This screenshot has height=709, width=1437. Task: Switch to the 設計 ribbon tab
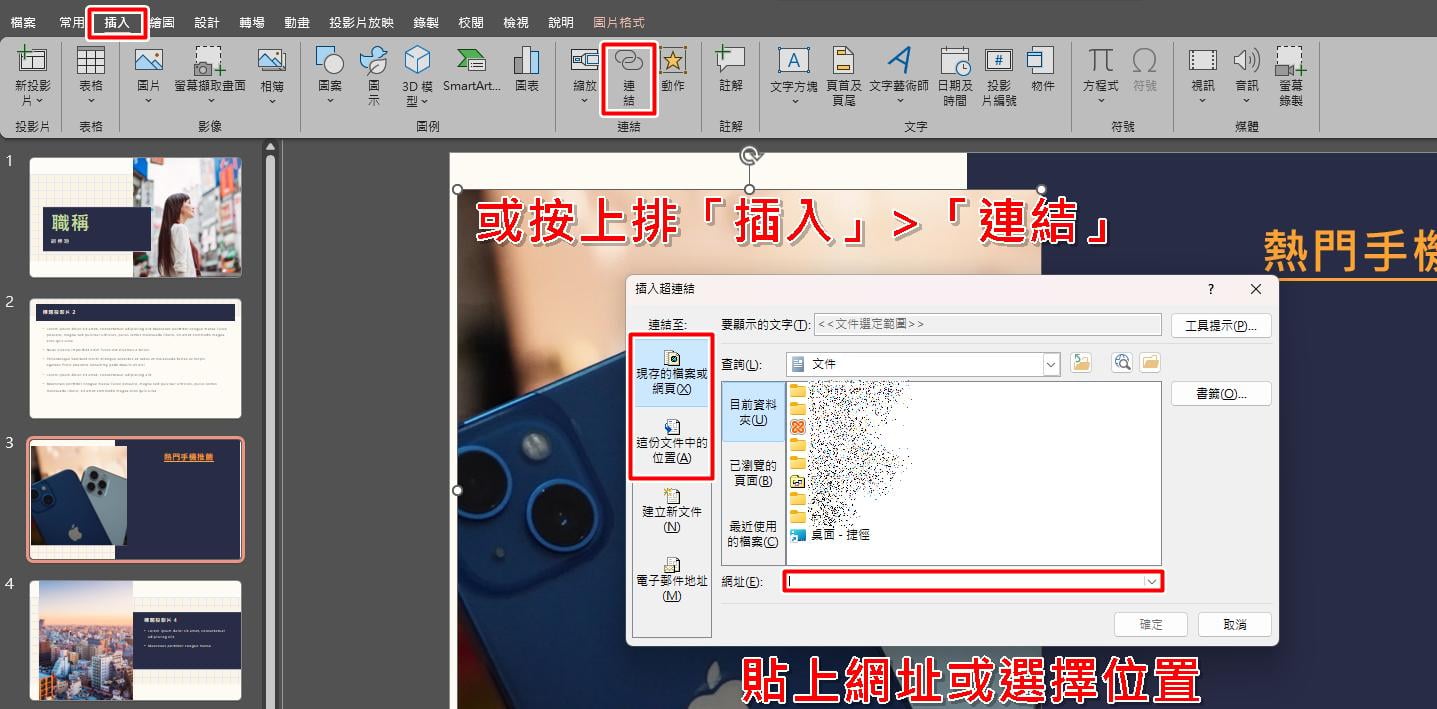tap(207, 22)
